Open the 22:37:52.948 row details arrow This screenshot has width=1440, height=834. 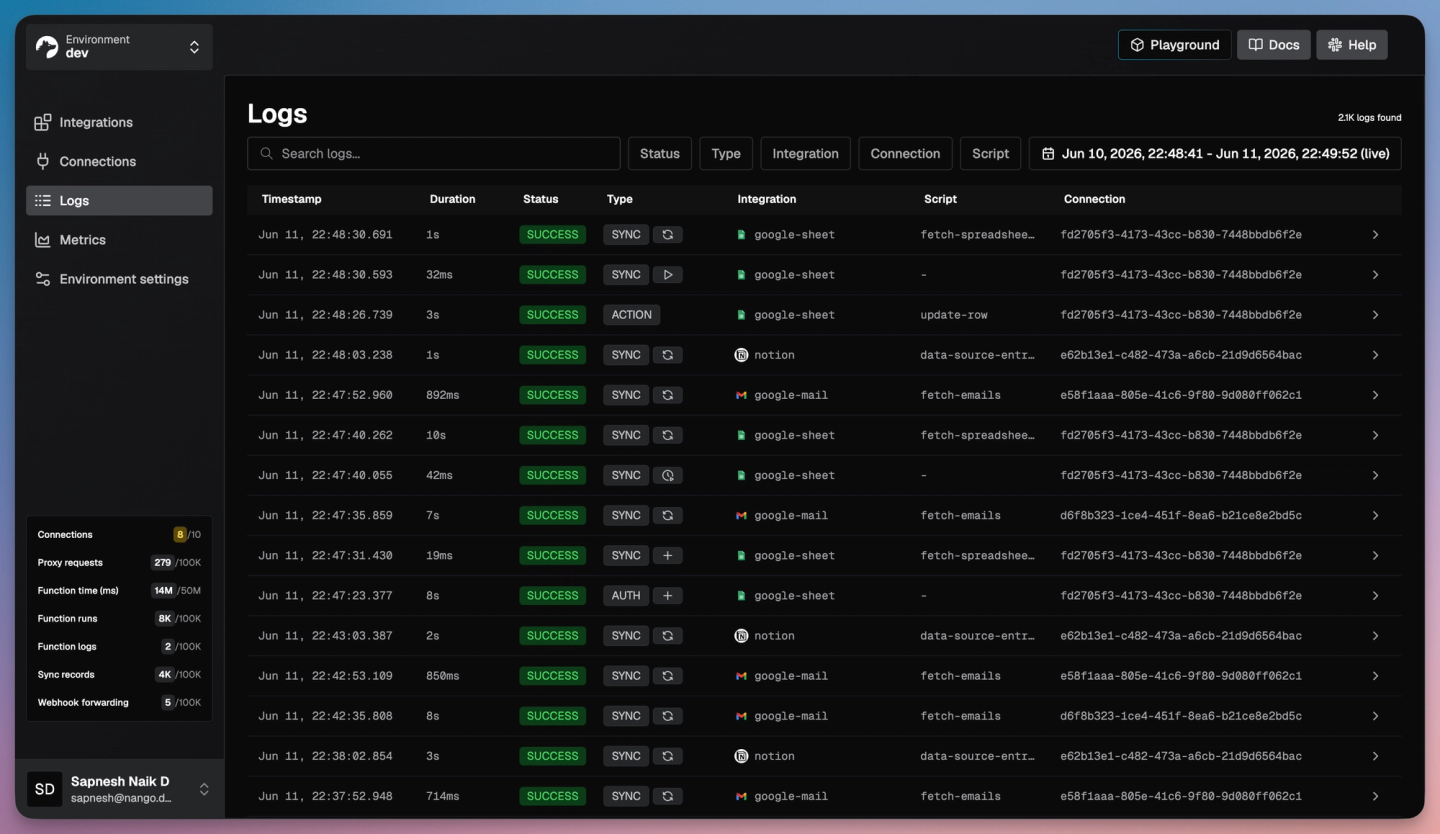(1375, 796)
